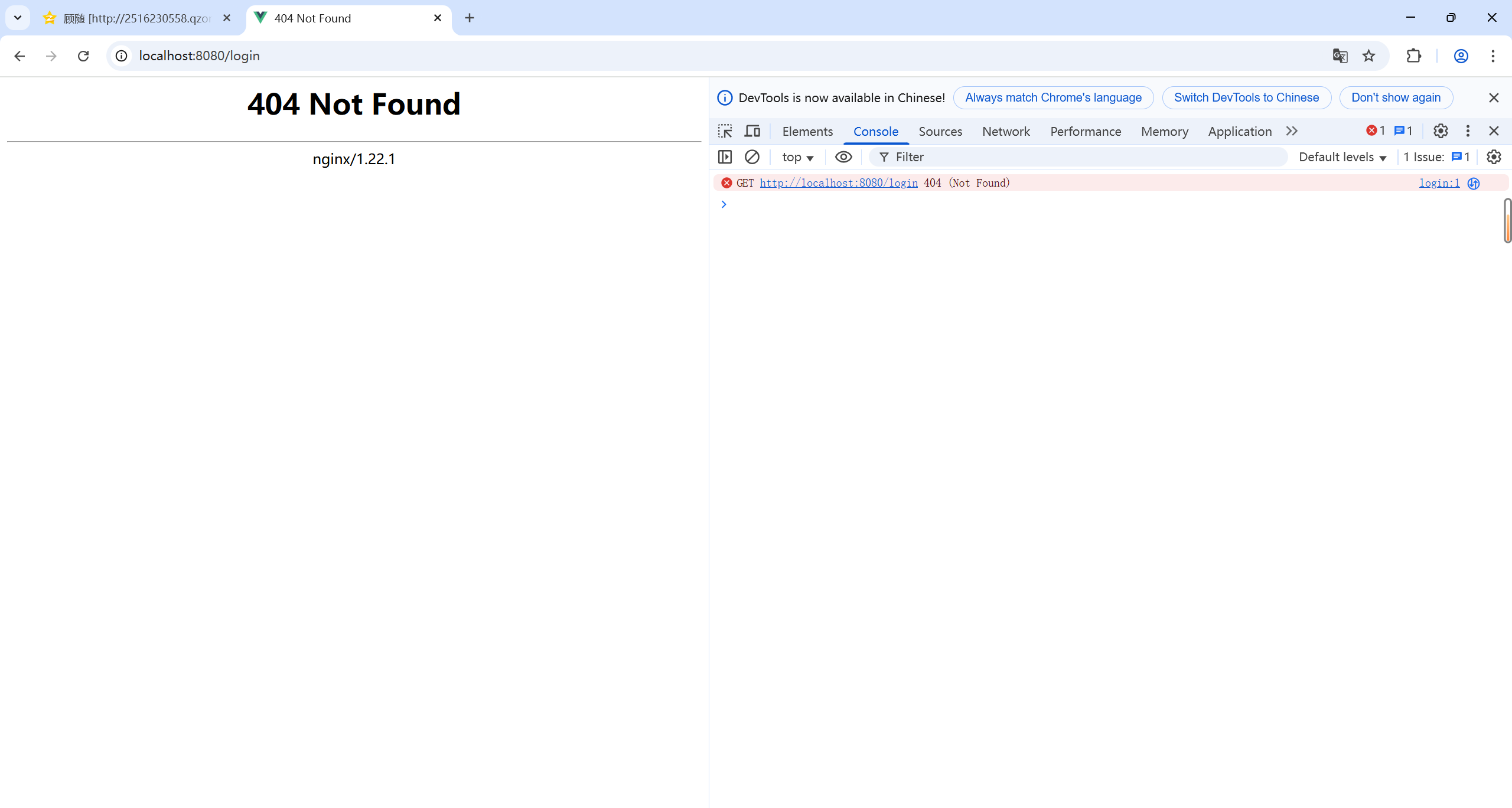Toggle the device toolbar icon

click(752, 131)
